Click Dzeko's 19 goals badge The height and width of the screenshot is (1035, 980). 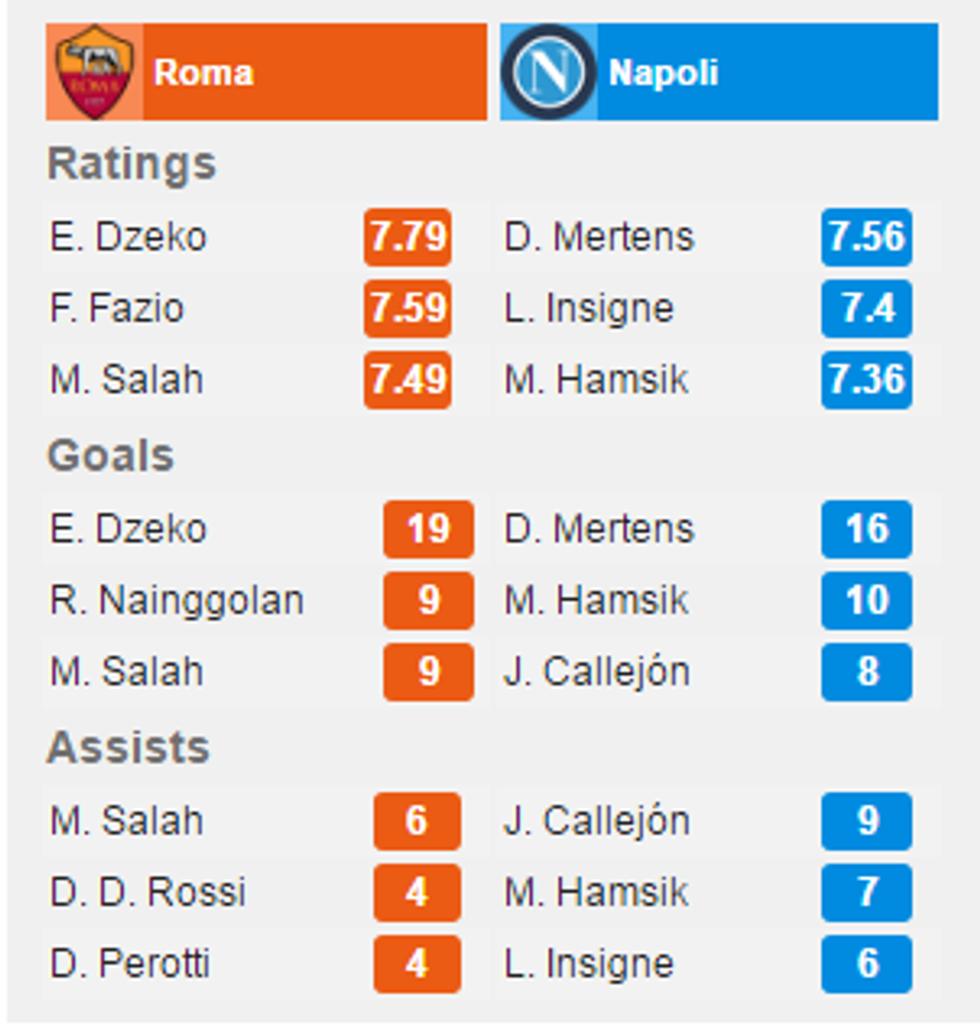428,529
